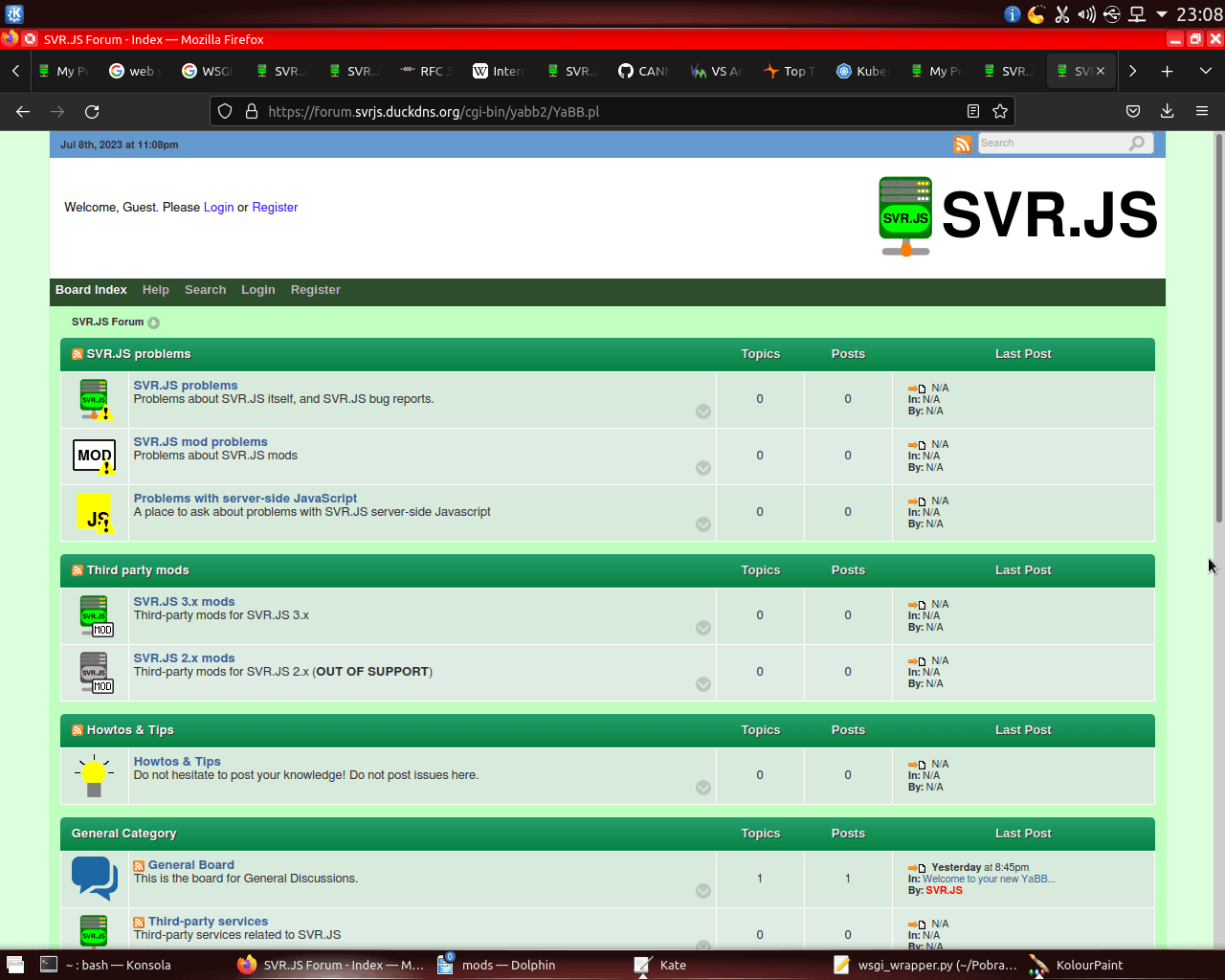The height and width of the screenshot is (980, 1225).
Task: Expand info arrow for General Board
Action: (703, 891)
